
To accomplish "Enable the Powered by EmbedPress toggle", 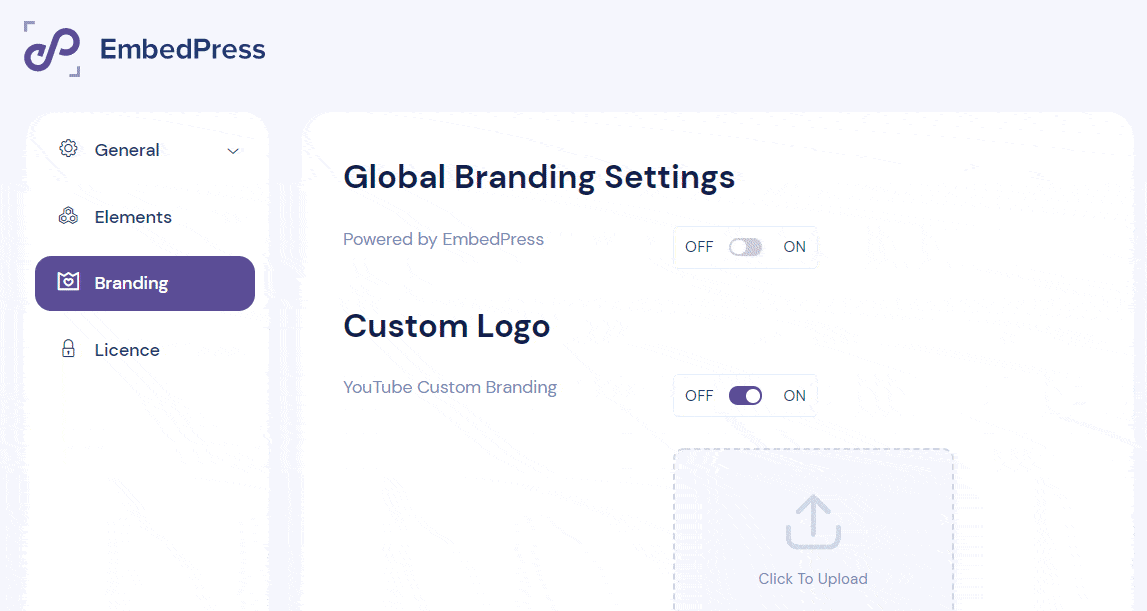I will (745, 247).
